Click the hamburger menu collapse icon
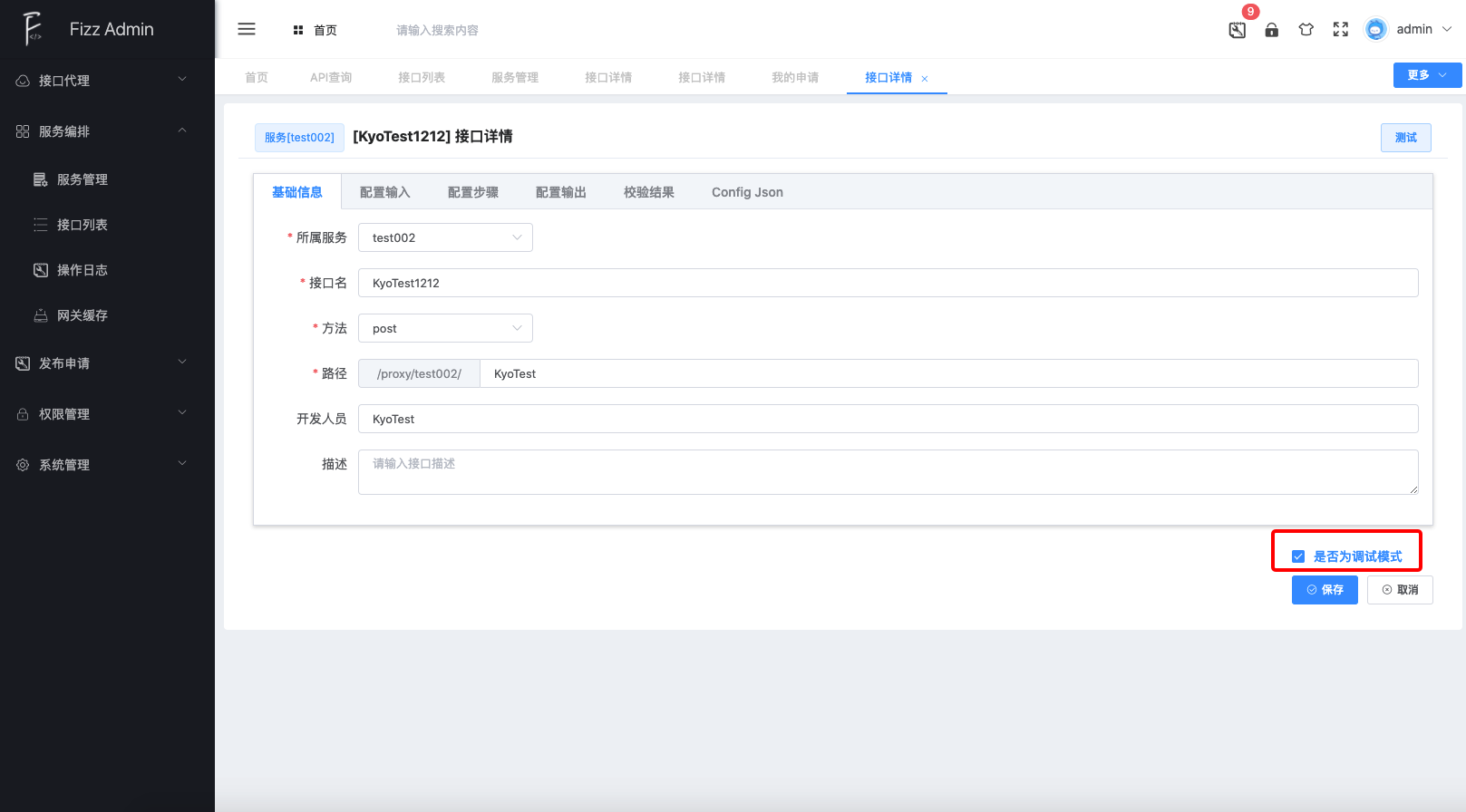Image resolution: width=1466 pixels, height=812 pixels. pyautogui.click(x=247, y=29)
